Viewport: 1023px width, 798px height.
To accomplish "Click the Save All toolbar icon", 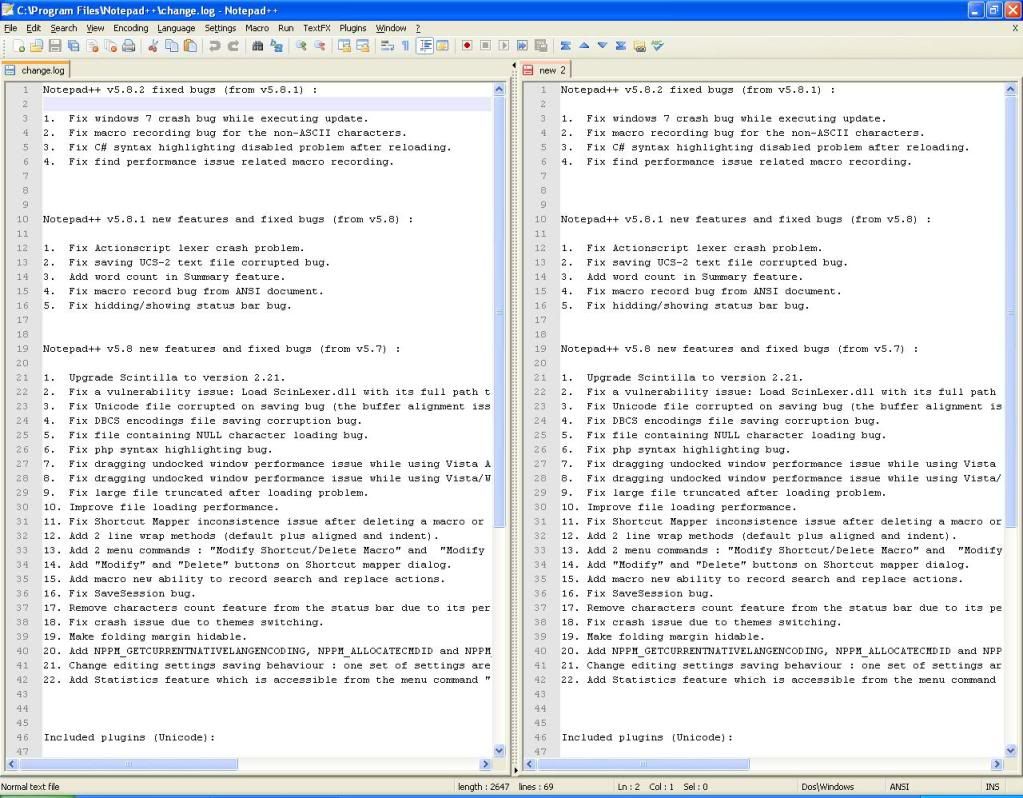I will (74, 46).
